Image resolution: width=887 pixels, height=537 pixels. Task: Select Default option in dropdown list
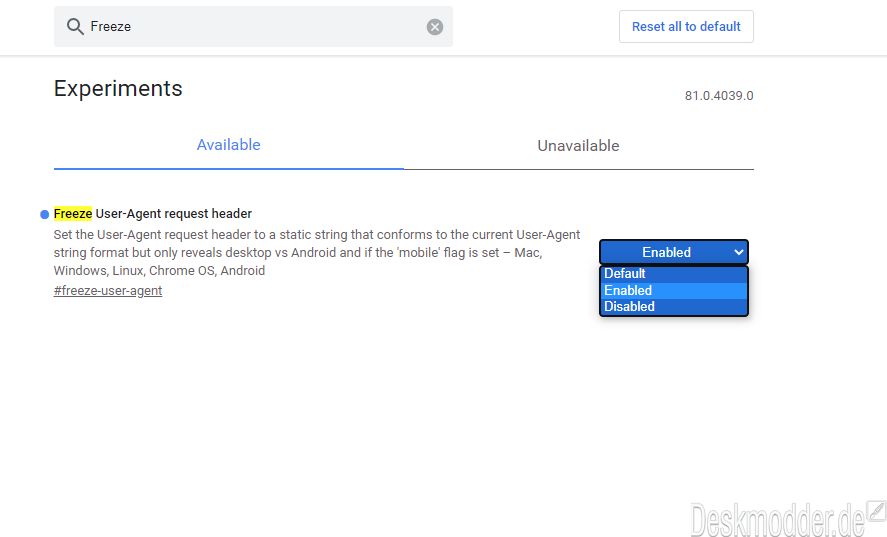(x=674, y=273)
